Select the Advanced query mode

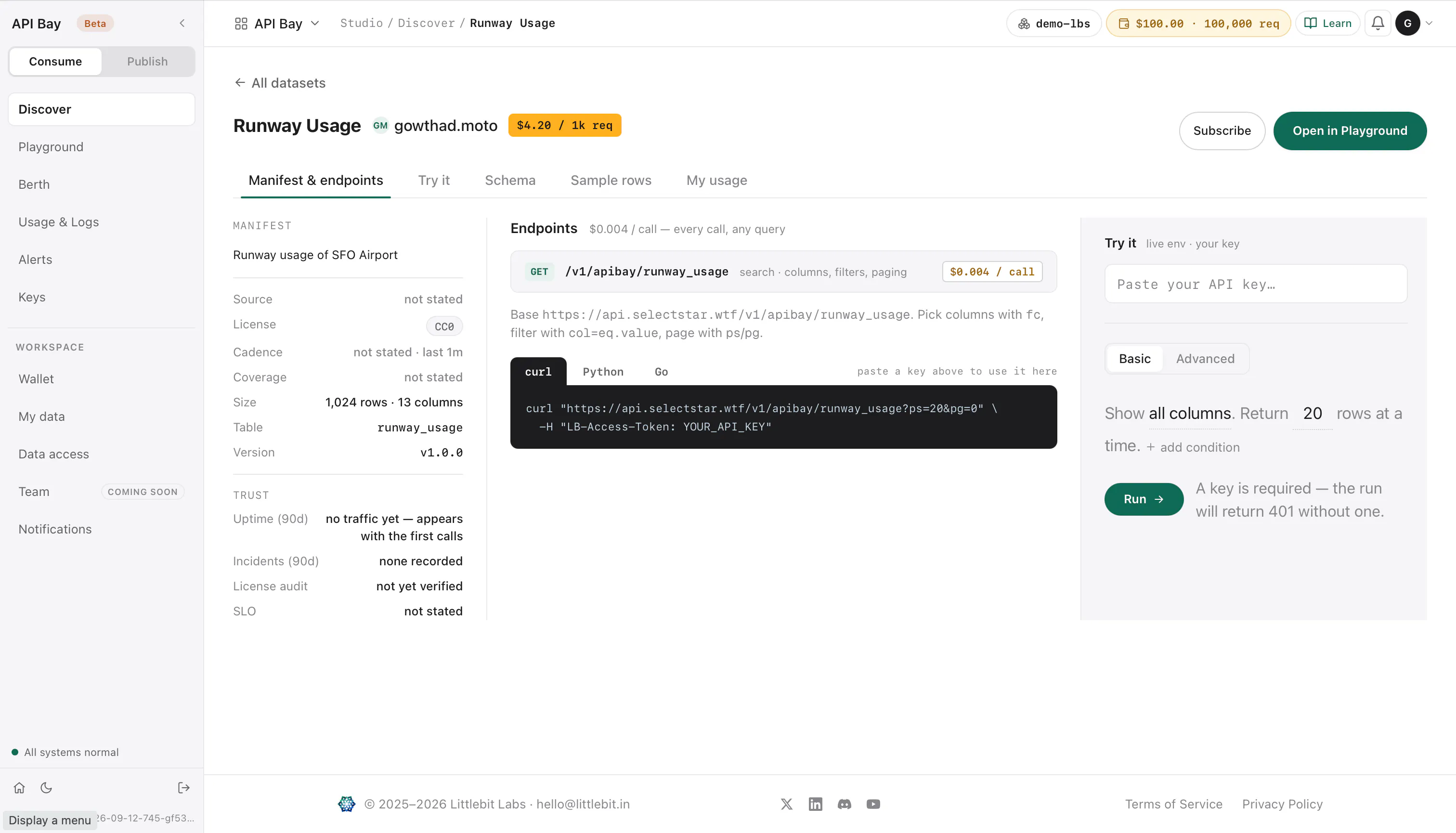pyautogui.click(x=1205, y=359)
